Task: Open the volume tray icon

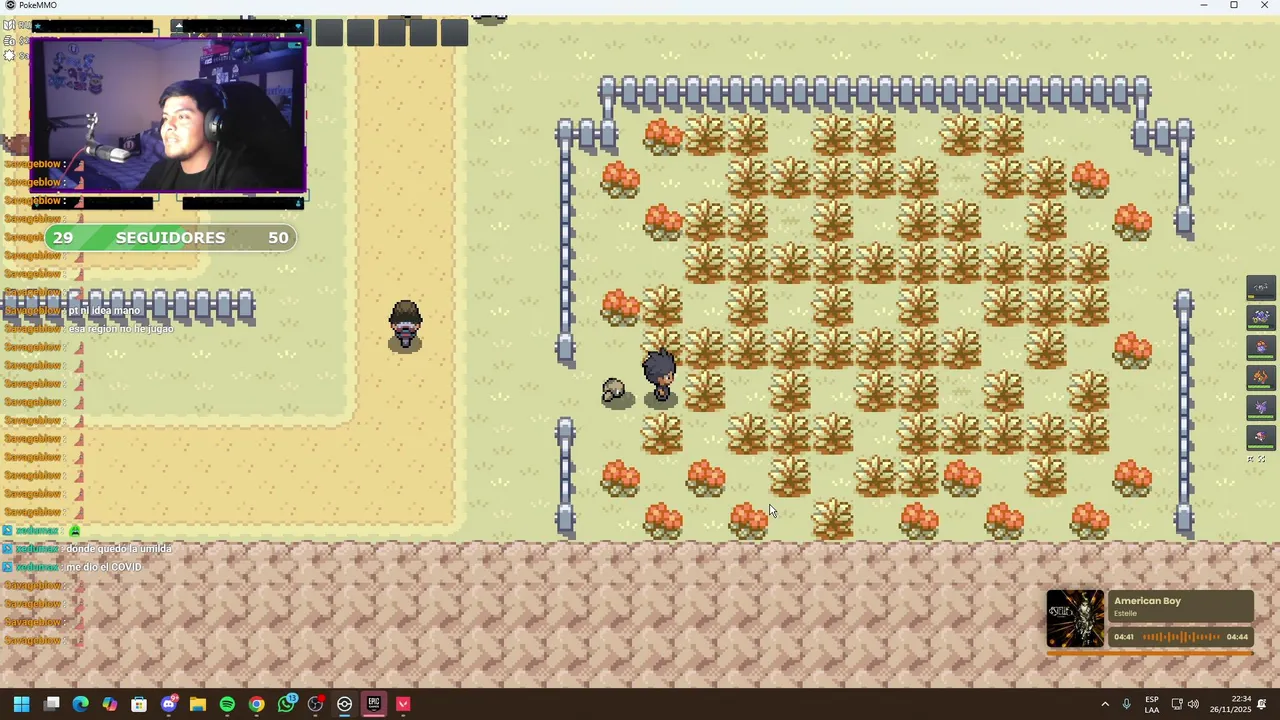Action: coord(1193,704)
